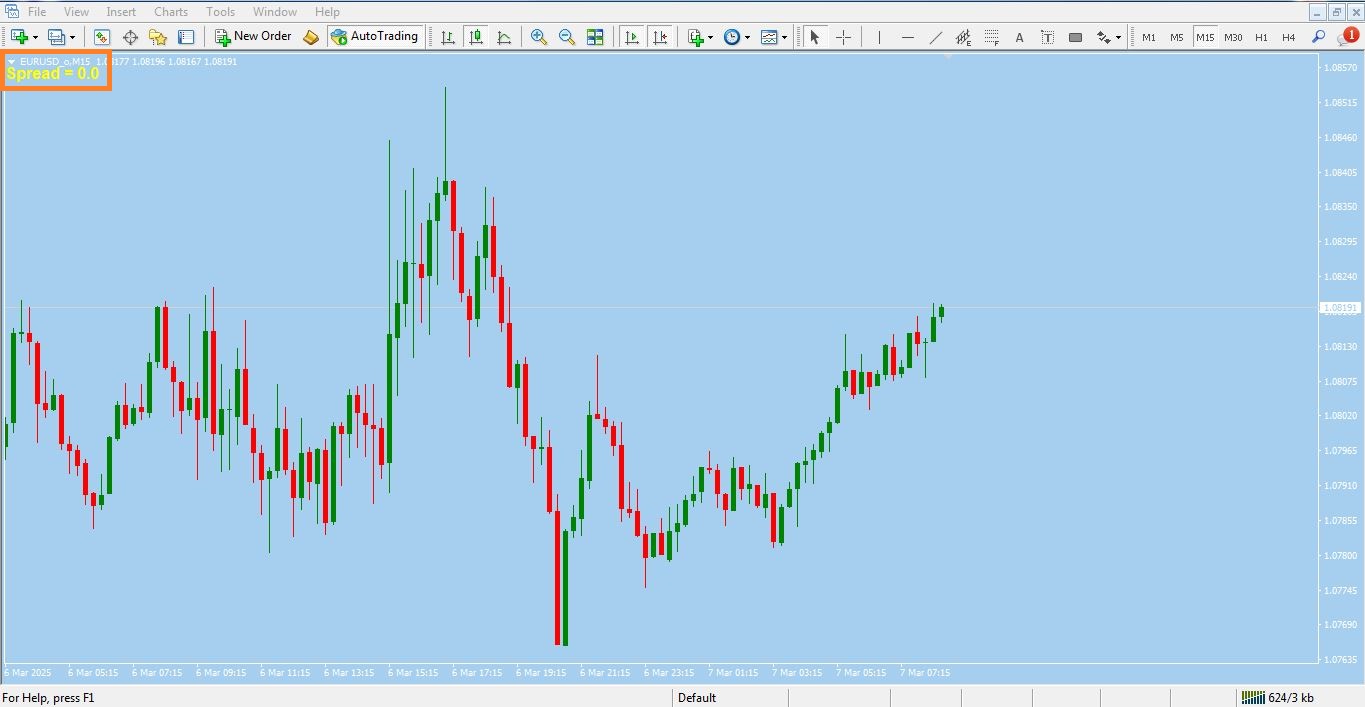This screenshot has width=1365, height=707.
Task: Click the Indicators list icon
Action: (696, 37)
